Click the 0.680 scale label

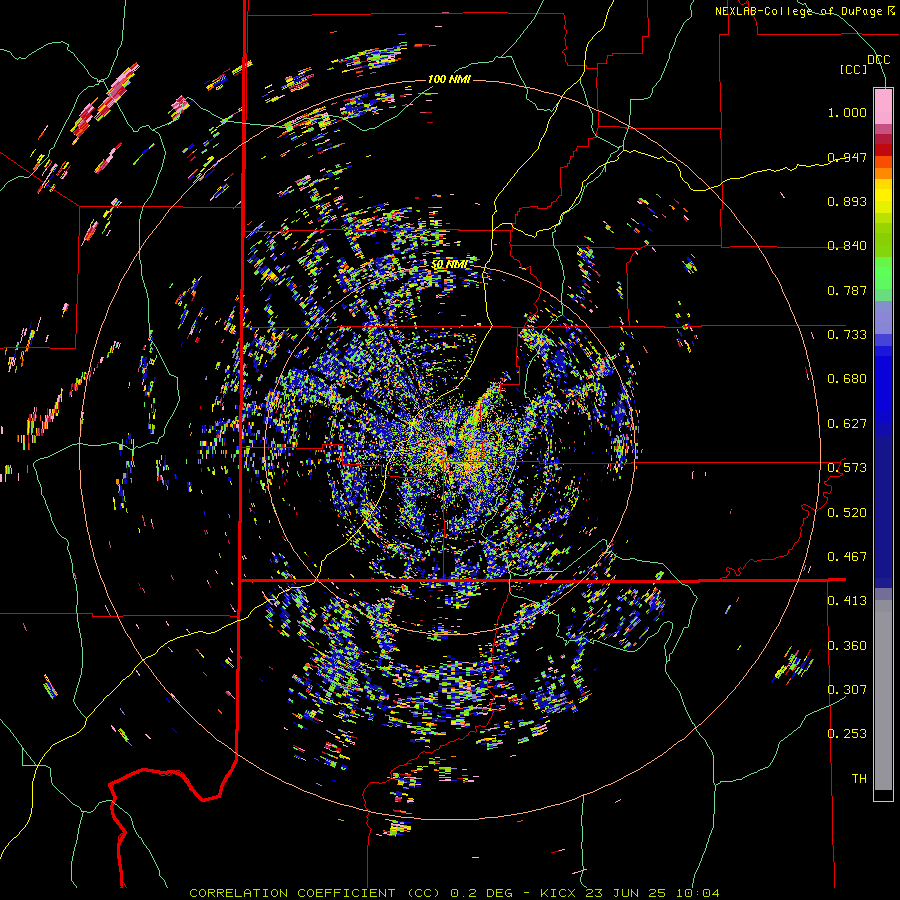point(847,379)
